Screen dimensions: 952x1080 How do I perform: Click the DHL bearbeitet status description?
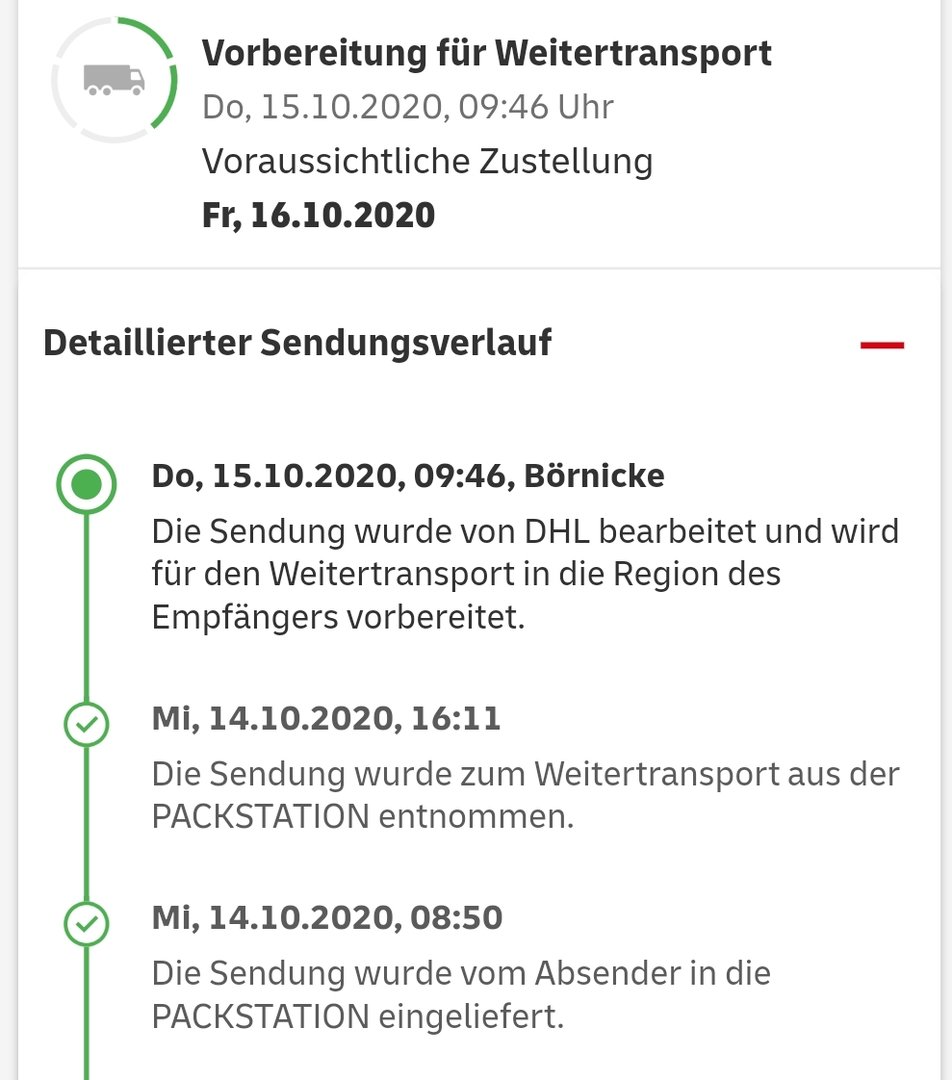click(x=526, y=574)
